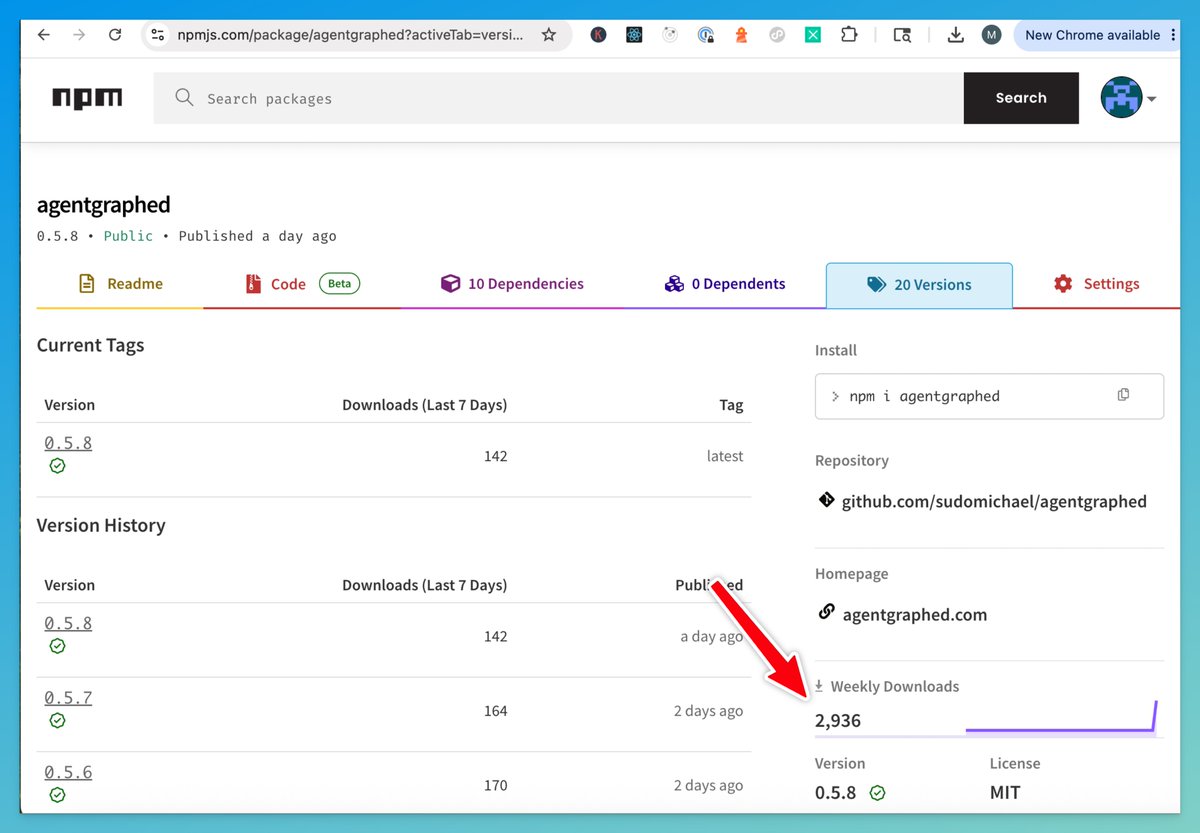This screenshot has height=833, width=1200.
Task: Open the tab search icon in toolbar
Action: (x=902, y=35)
